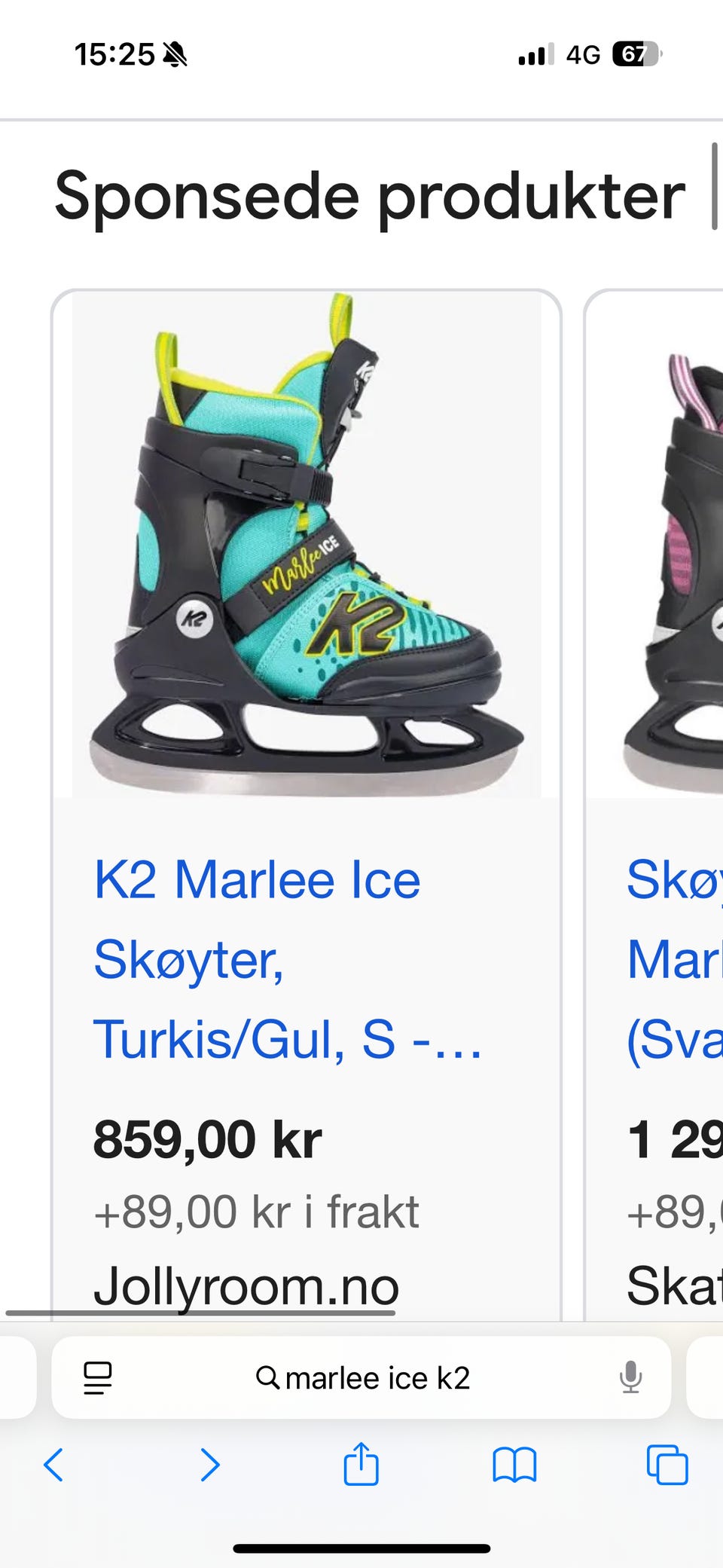Tap the 15:25 clock in status bar
Image resolution: width=723 pixels, height=1568 pixels.
[x=114, y=54]
